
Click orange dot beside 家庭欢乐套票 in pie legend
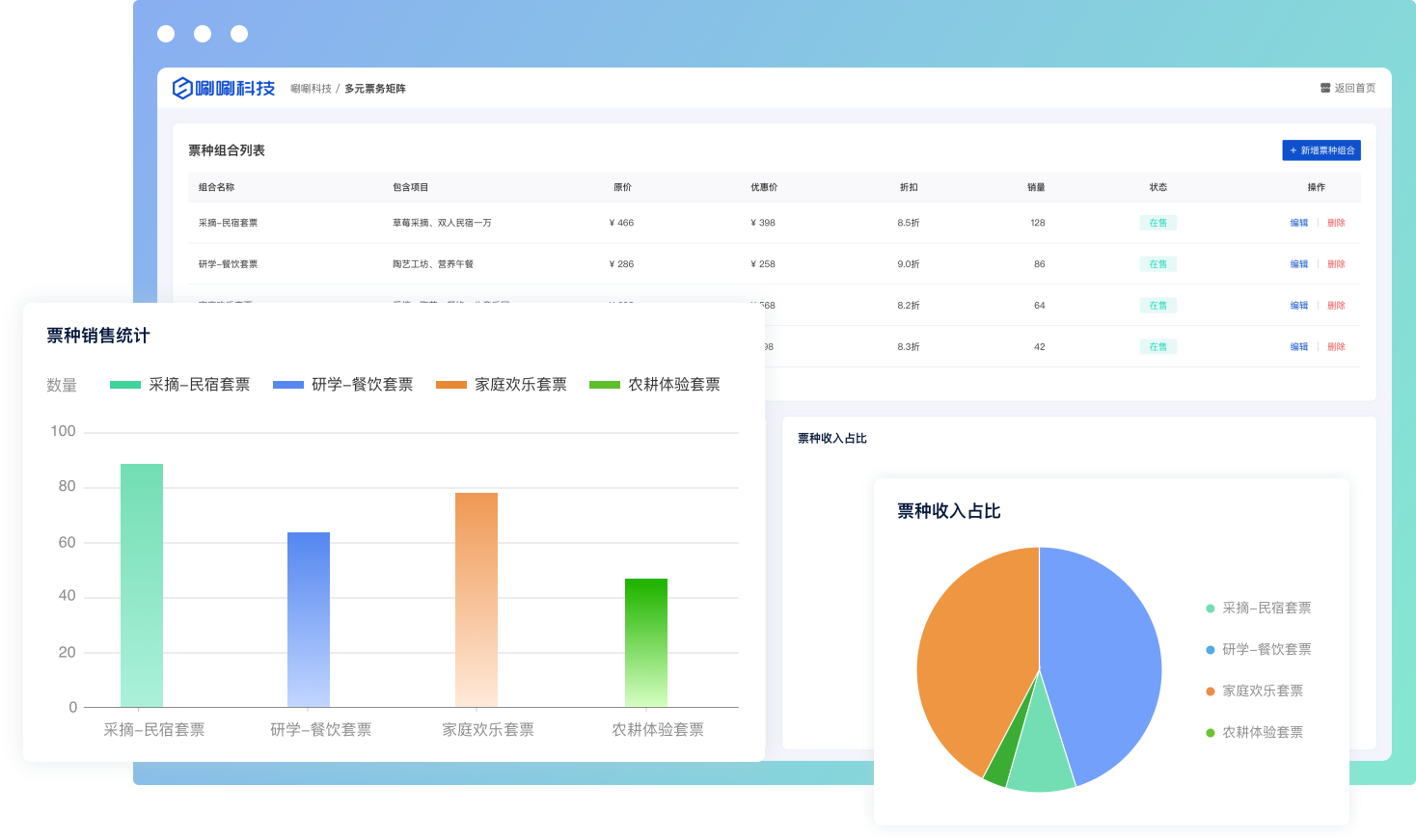1210,691
